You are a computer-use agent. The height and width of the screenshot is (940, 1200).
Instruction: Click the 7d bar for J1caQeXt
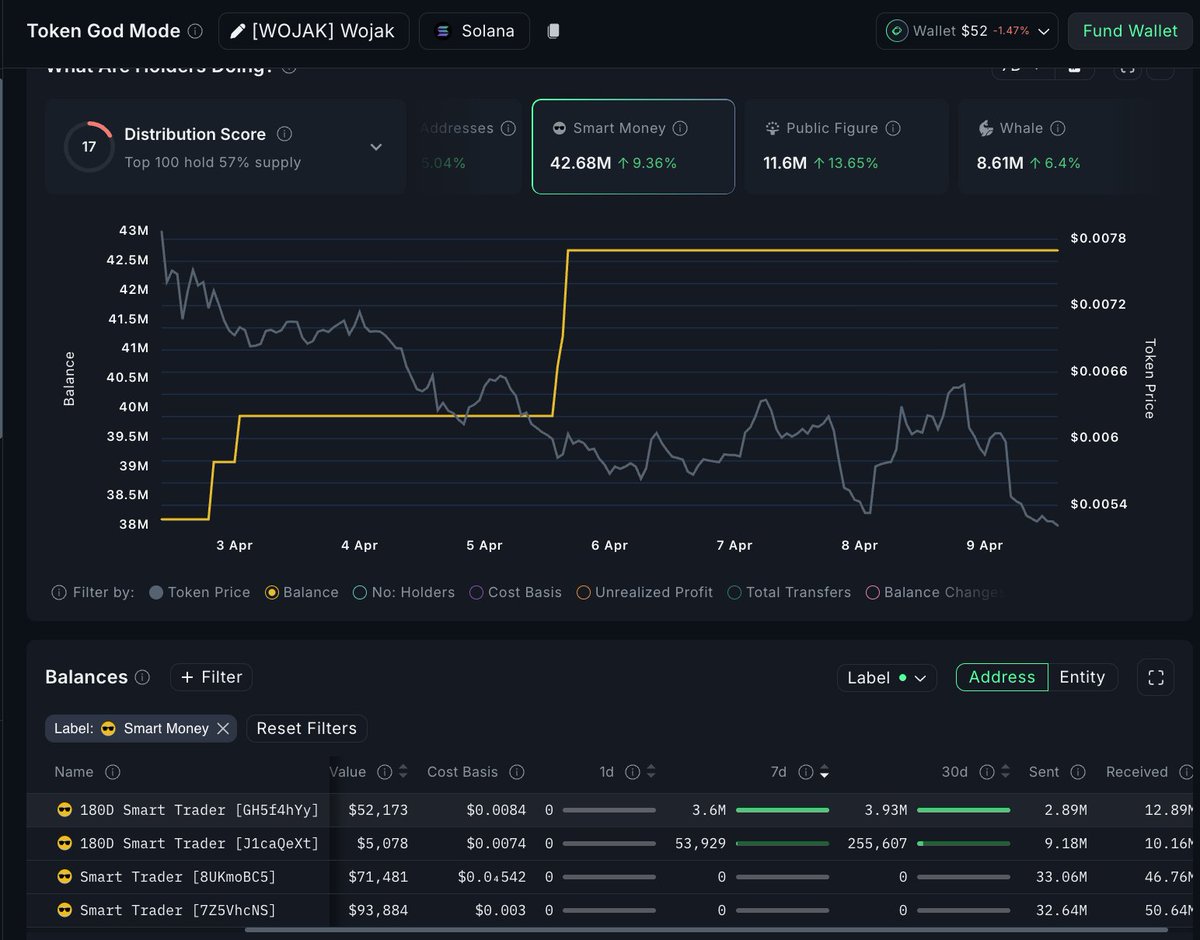coord(782,844)
